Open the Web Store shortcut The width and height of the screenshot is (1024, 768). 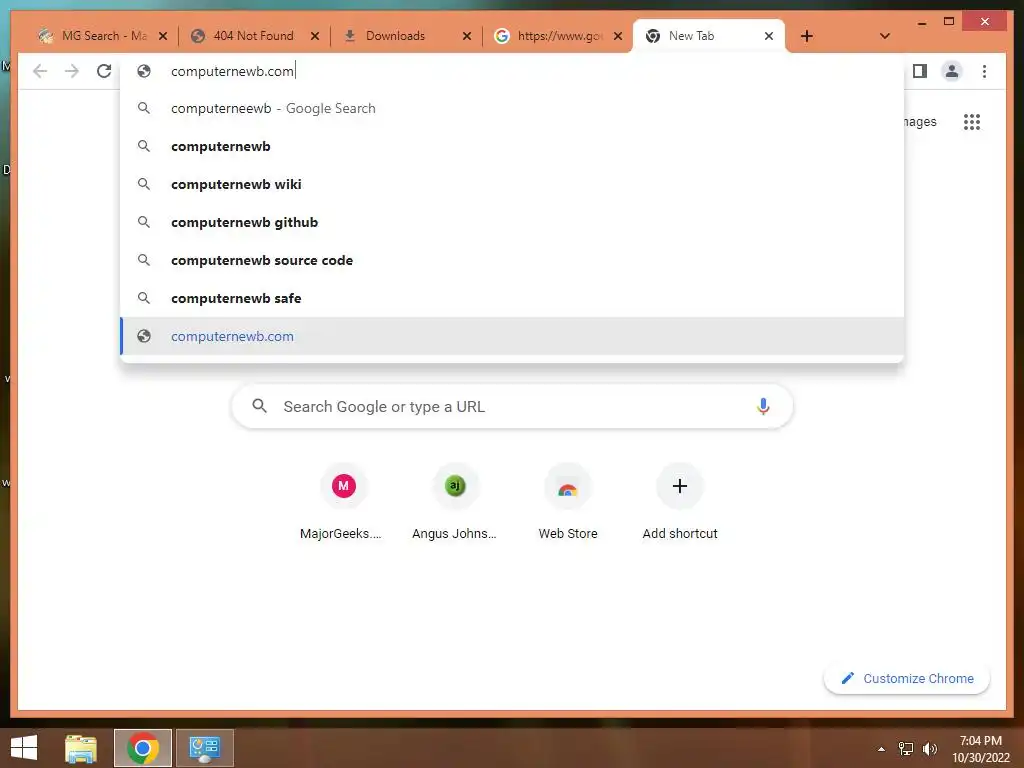click(x=568, y=503)
